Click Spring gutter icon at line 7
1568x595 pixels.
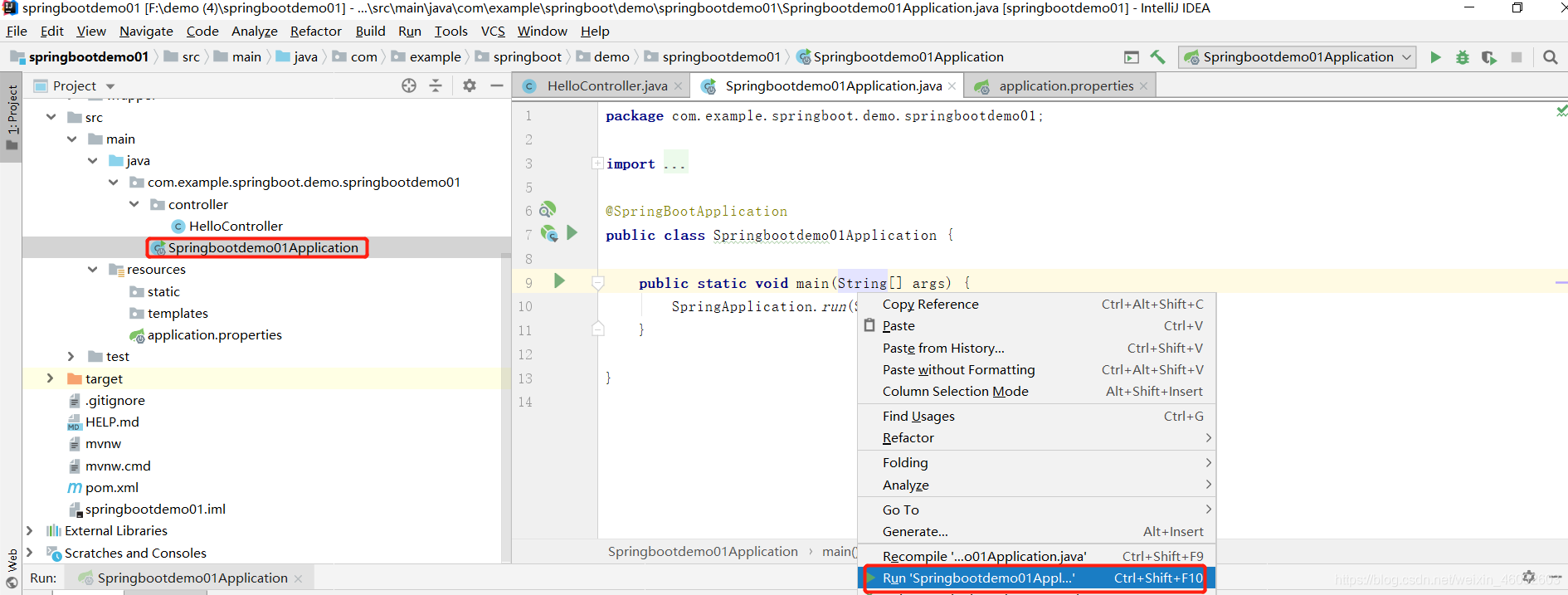549,234
